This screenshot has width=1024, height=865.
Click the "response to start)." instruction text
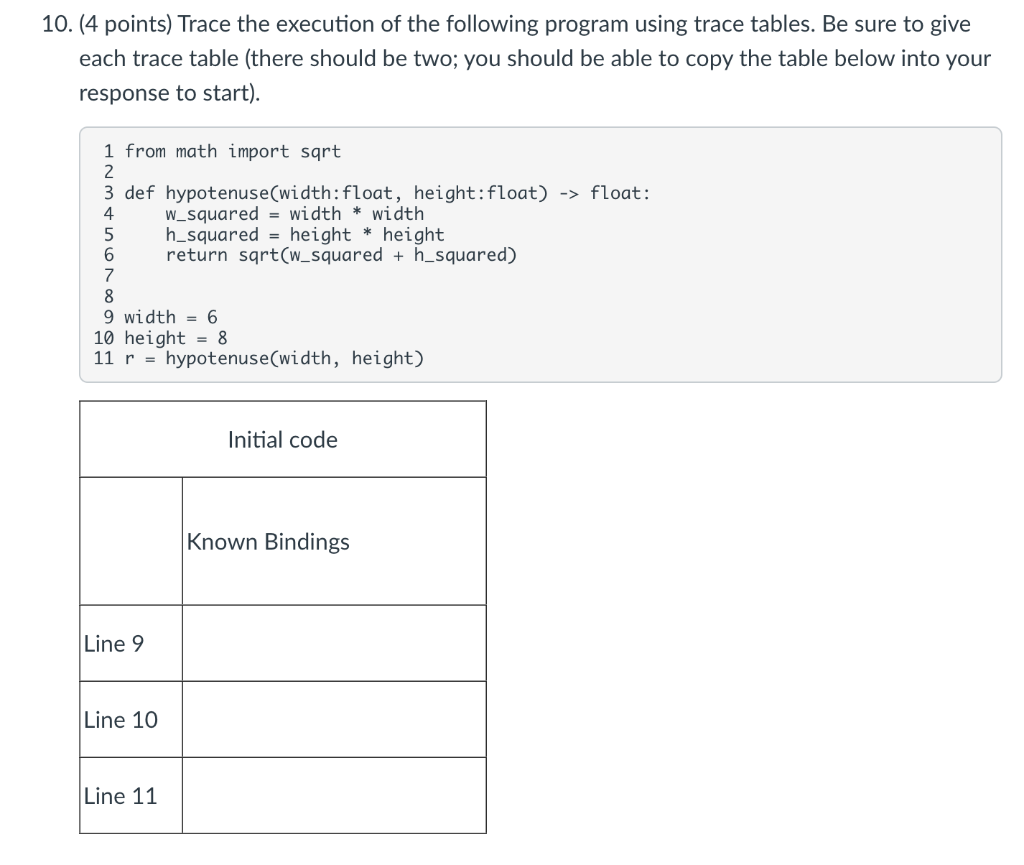pyautogui.click(x=170, y=93)
